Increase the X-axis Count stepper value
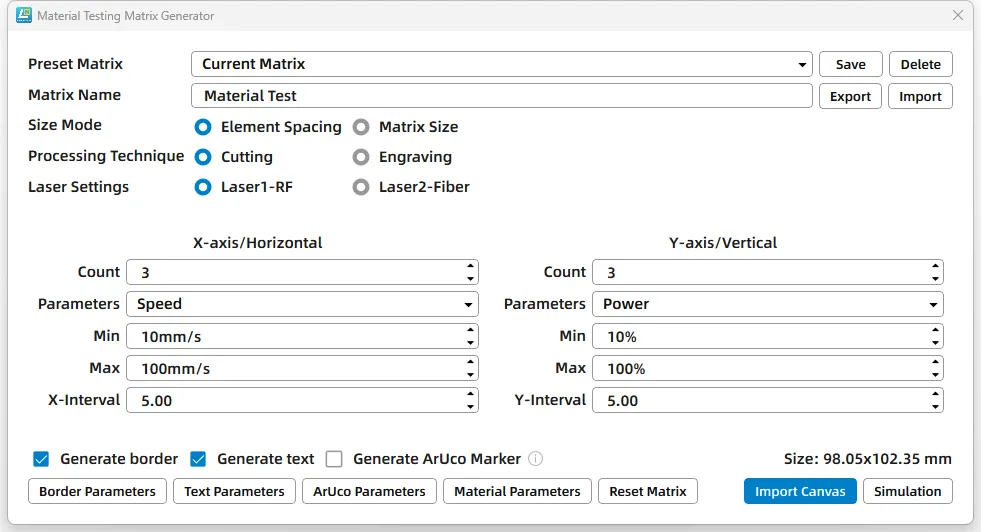The height and width of the screenshot is (532, 981). point(470,267)
